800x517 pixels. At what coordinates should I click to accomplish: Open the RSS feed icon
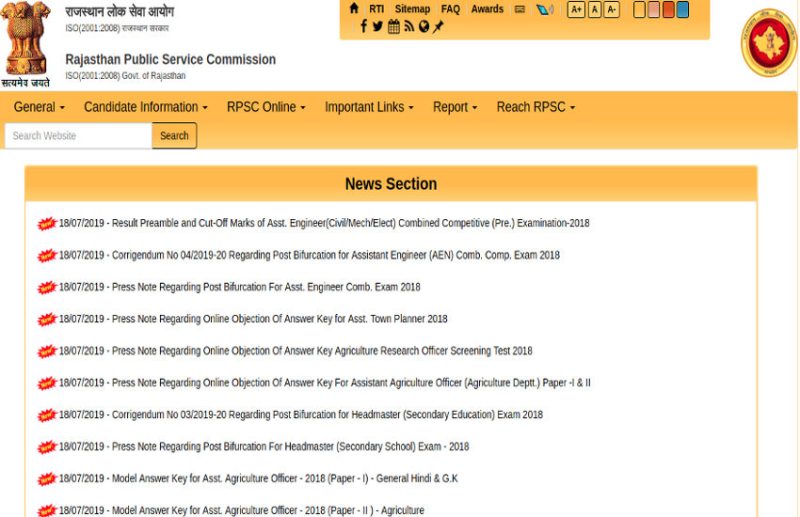pyautogui.click(x=409, y=26)
